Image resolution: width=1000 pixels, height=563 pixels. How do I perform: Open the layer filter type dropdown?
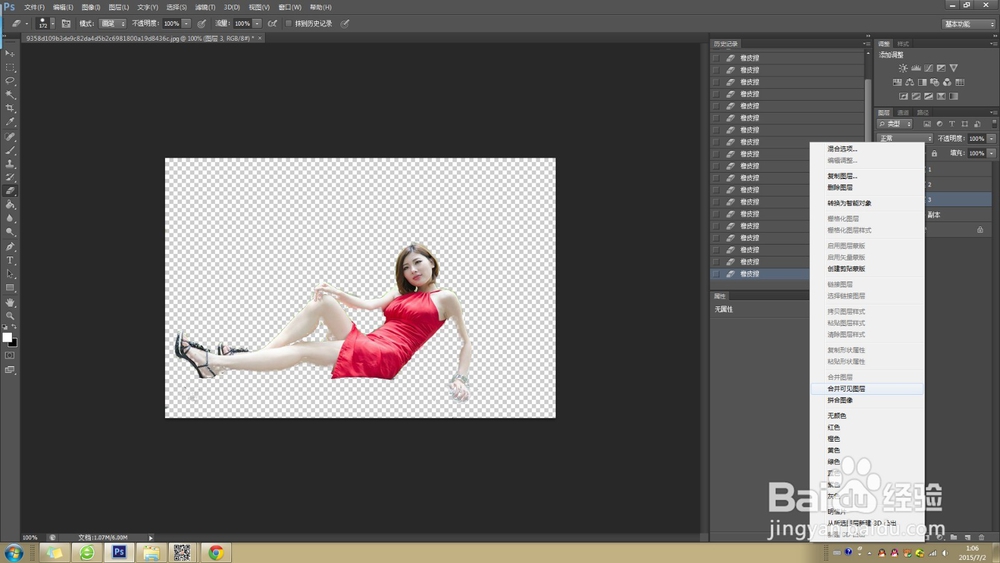click(x=895, y=124)
